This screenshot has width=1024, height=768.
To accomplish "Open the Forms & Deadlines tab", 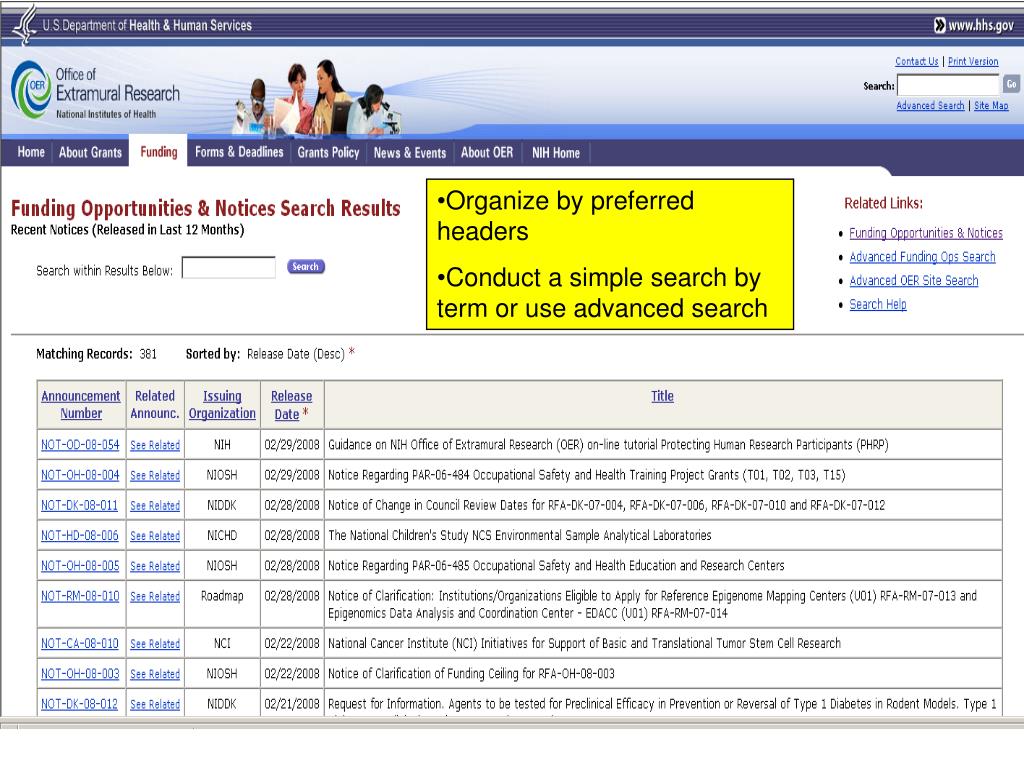I will pyautogui.click(x=239, y=152).
